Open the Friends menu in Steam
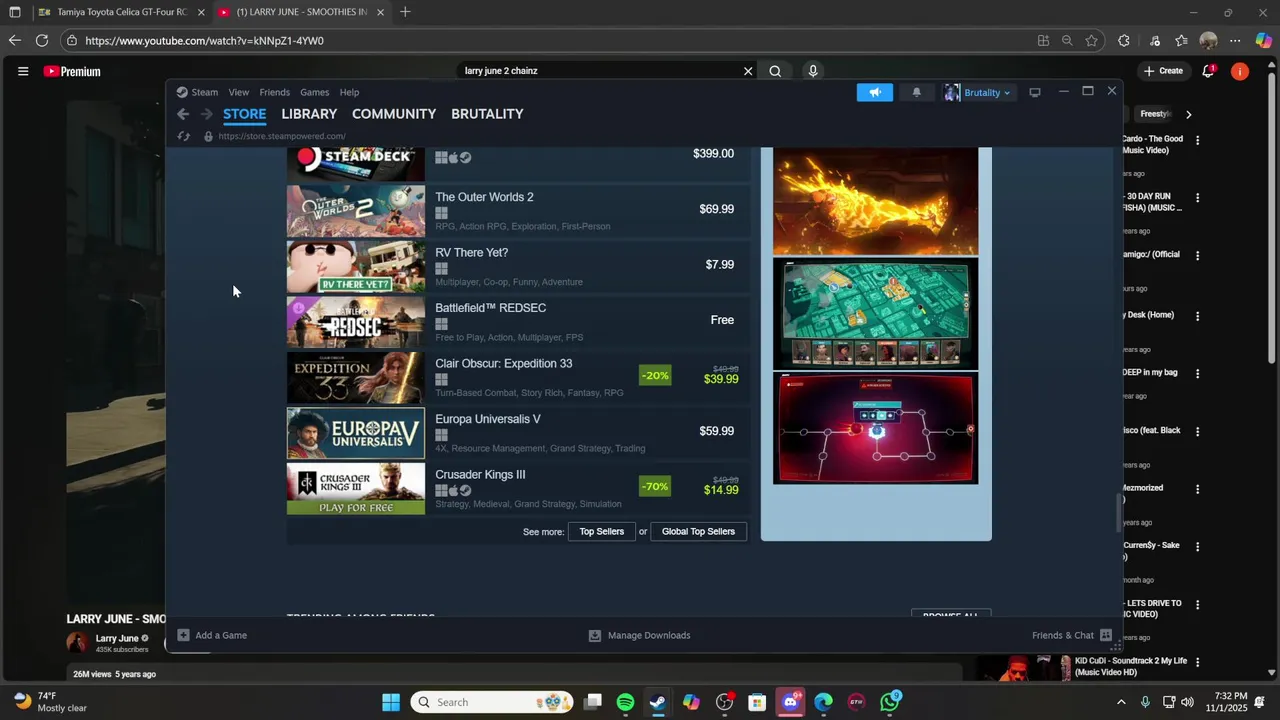The image size is (1280, 720). [x=274, y=92]
